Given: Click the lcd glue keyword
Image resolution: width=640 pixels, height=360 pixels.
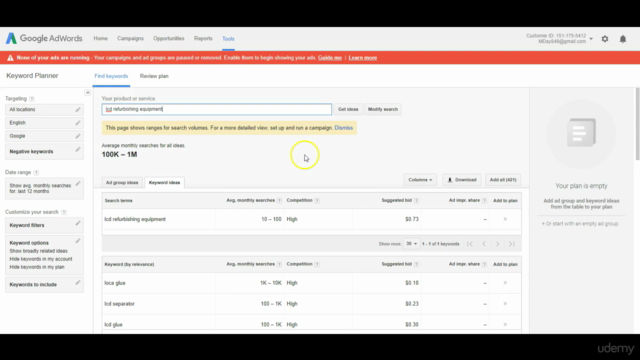Looking at the screenshot, I should pos(113,324).
